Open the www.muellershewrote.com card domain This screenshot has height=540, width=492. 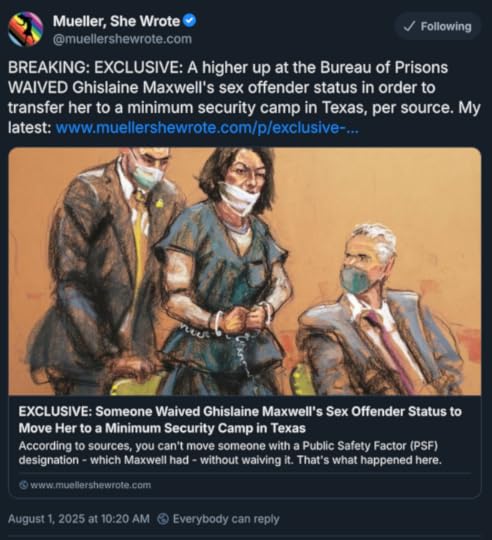pos(91,485)
